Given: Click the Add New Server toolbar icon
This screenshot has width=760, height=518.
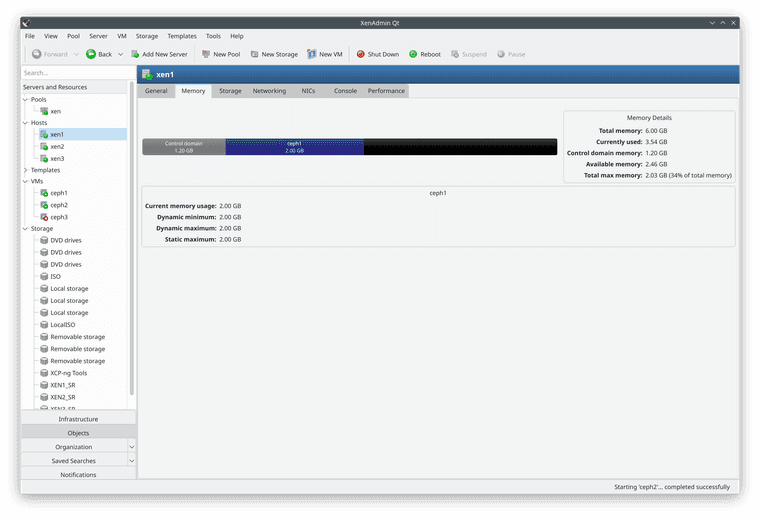Looking at the screenshot, I should (135, 54).
